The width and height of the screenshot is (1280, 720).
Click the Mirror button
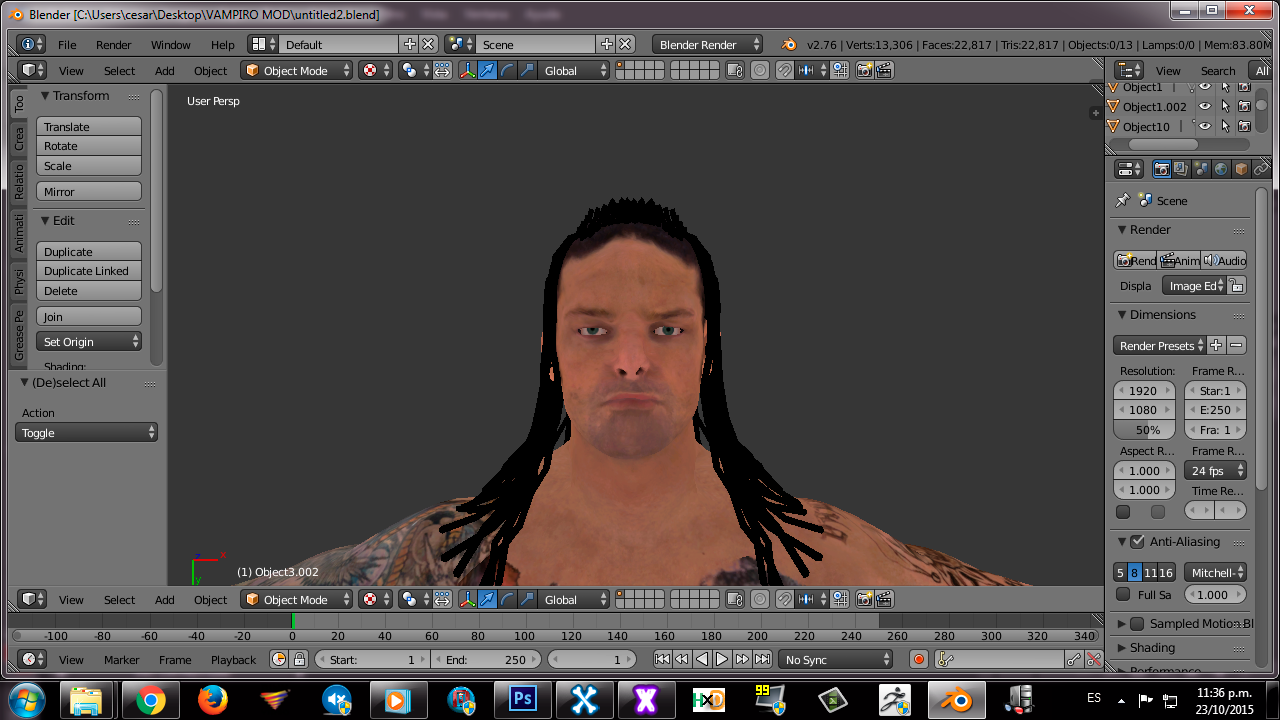pos(89,191)
